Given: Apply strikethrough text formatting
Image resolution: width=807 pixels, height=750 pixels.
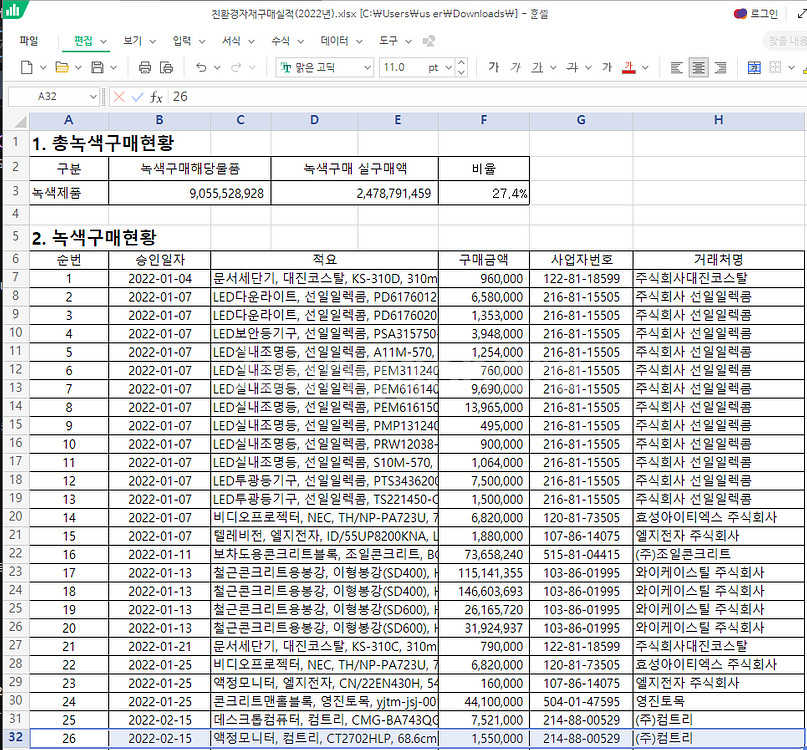Looking at the screenshot, I should click(x=572, y=67).
